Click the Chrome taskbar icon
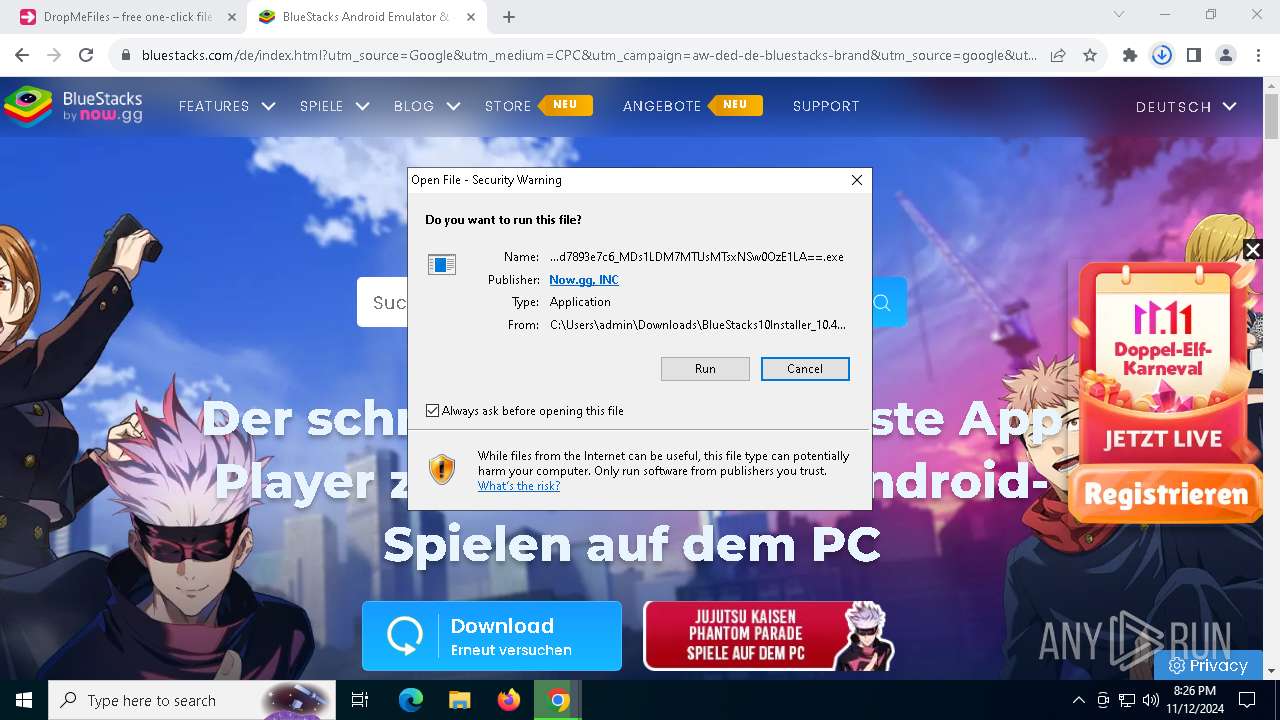1280x720 pixels. coord(558,700)
